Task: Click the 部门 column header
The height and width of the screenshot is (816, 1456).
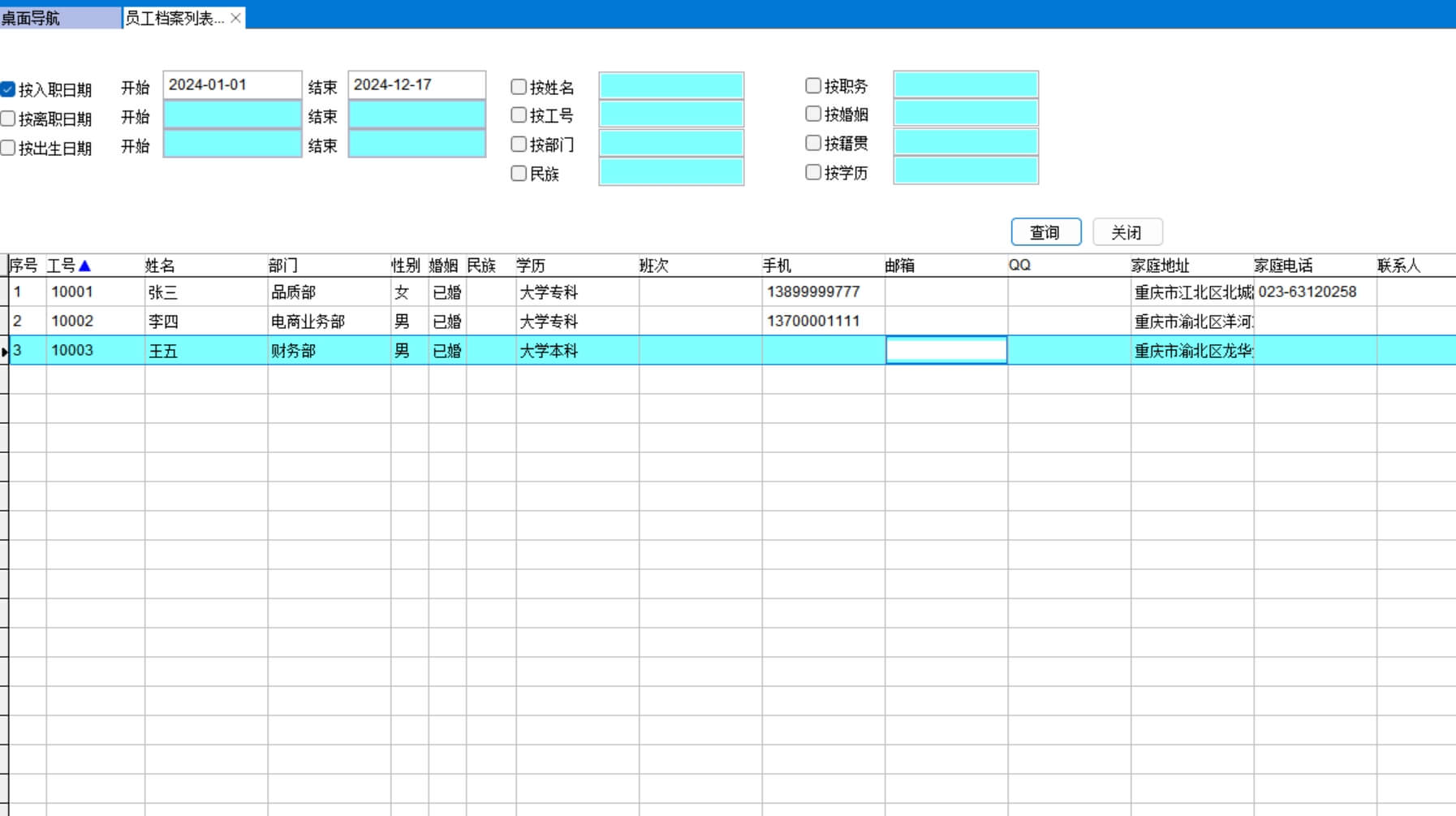Action: [283, 266]
